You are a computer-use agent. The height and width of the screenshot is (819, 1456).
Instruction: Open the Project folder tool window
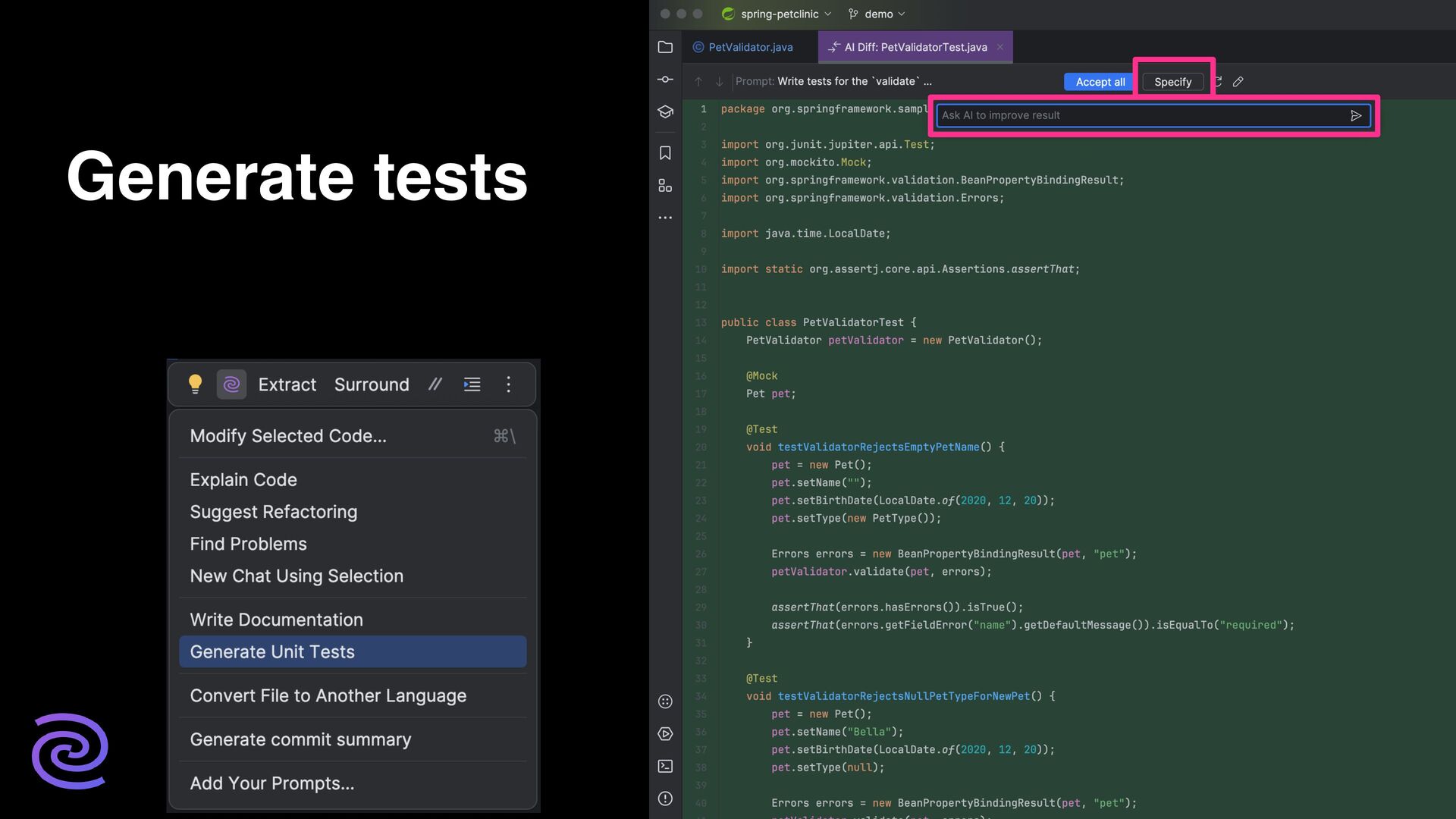[x=665, y=47]
